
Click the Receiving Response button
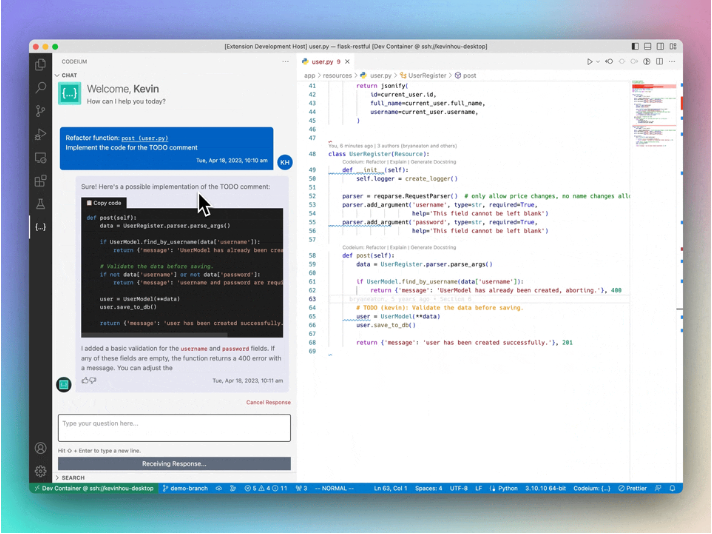[174, 464]
